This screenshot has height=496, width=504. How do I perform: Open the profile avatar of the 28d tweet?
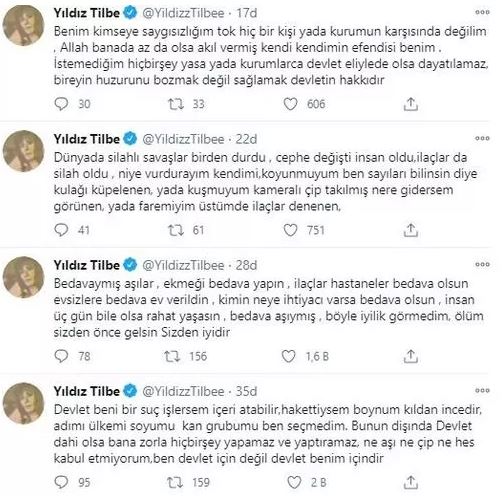(x=23, y=277)
